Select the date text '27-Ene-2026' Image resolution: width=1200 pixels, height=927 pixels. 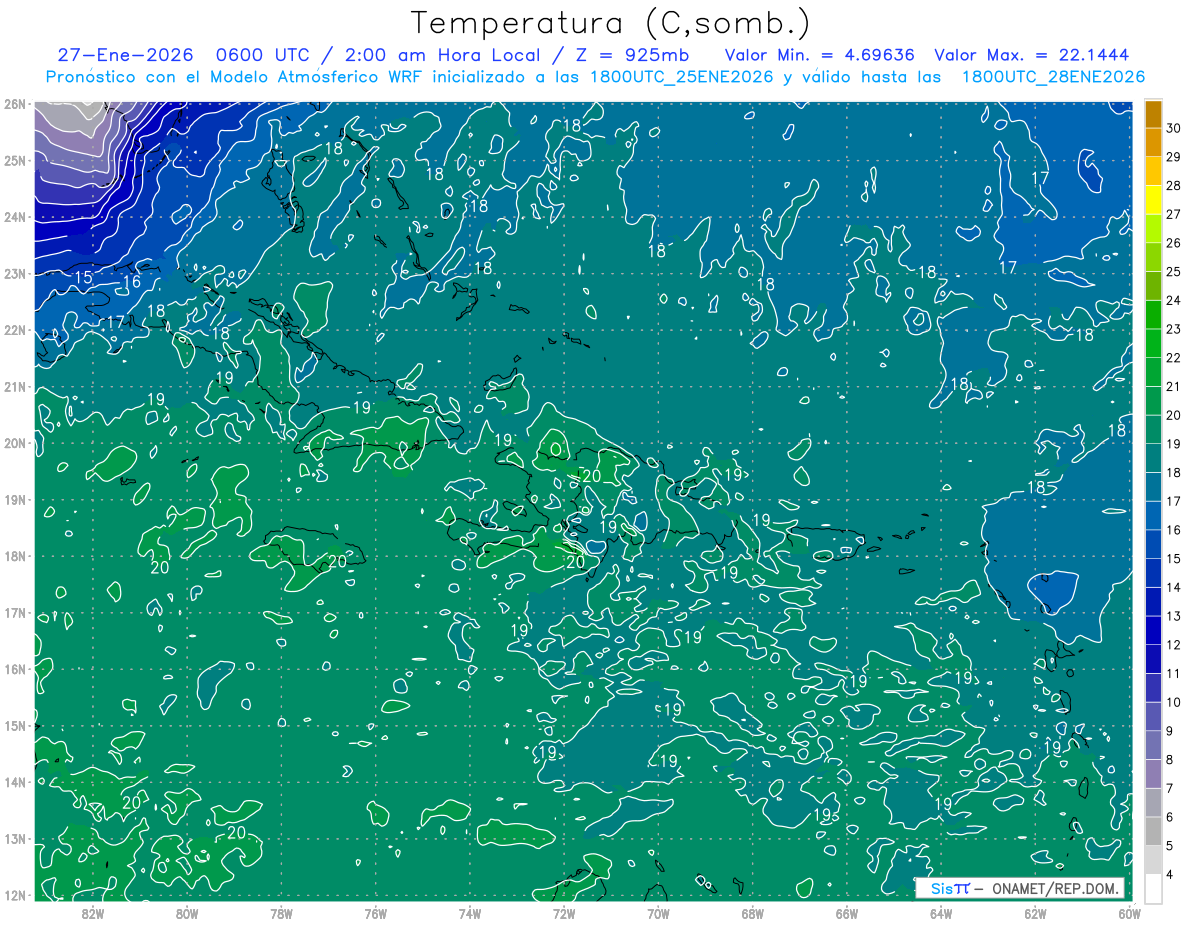125,55
